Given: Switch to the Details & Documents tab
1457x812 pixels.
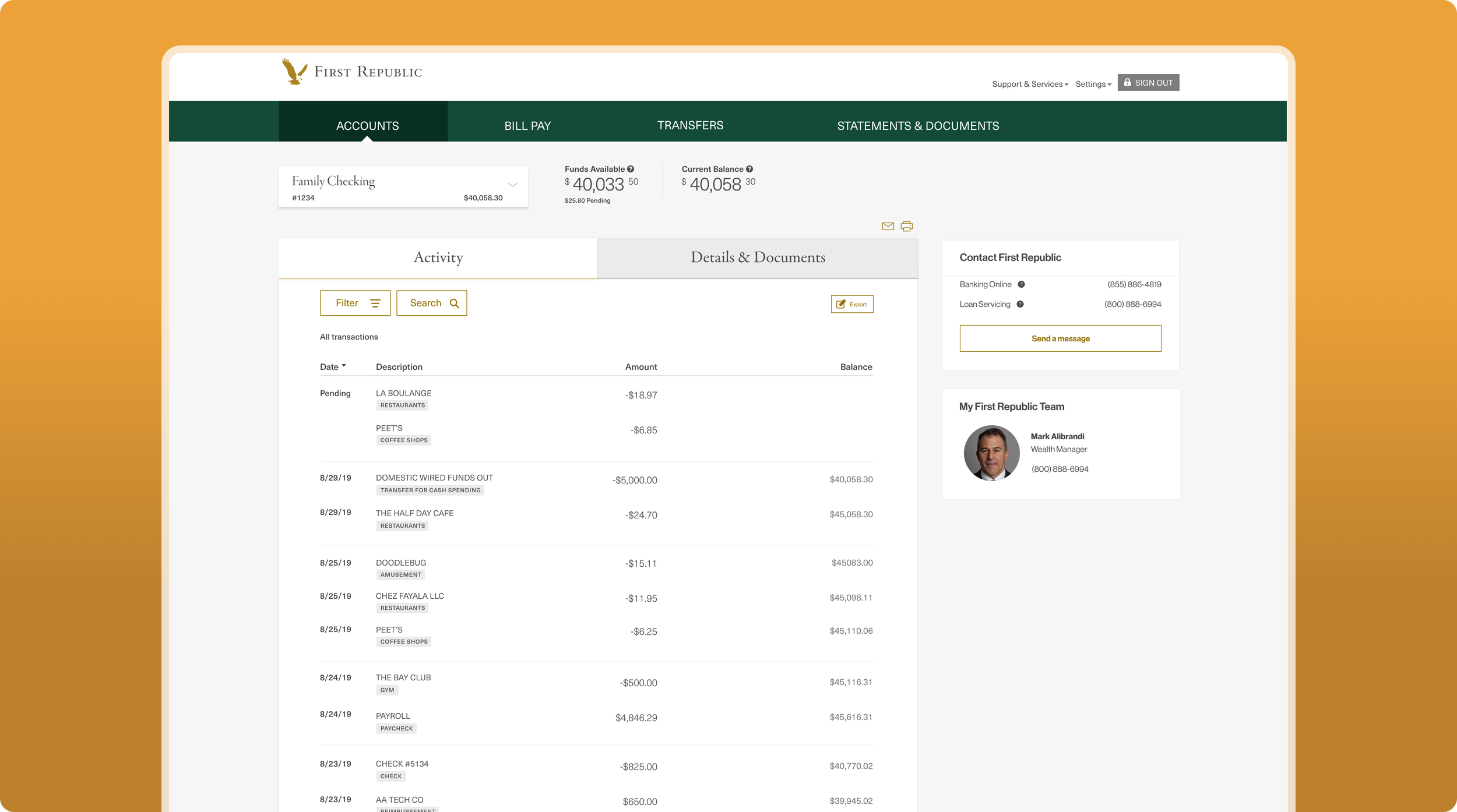Looking at the screenshot, I should [x=758, y=258].
